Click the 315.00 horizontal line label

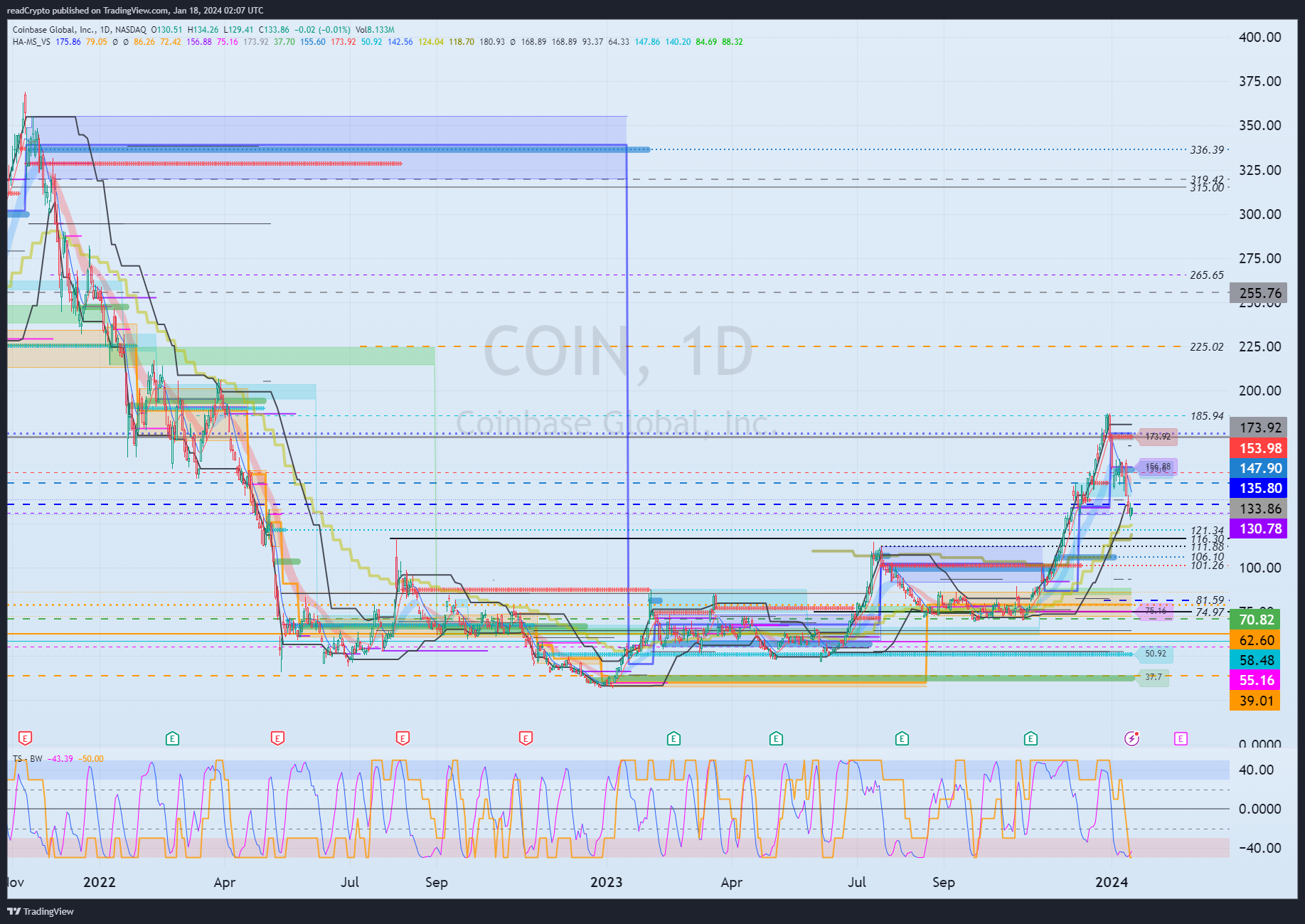click(x=1207, y=188)
